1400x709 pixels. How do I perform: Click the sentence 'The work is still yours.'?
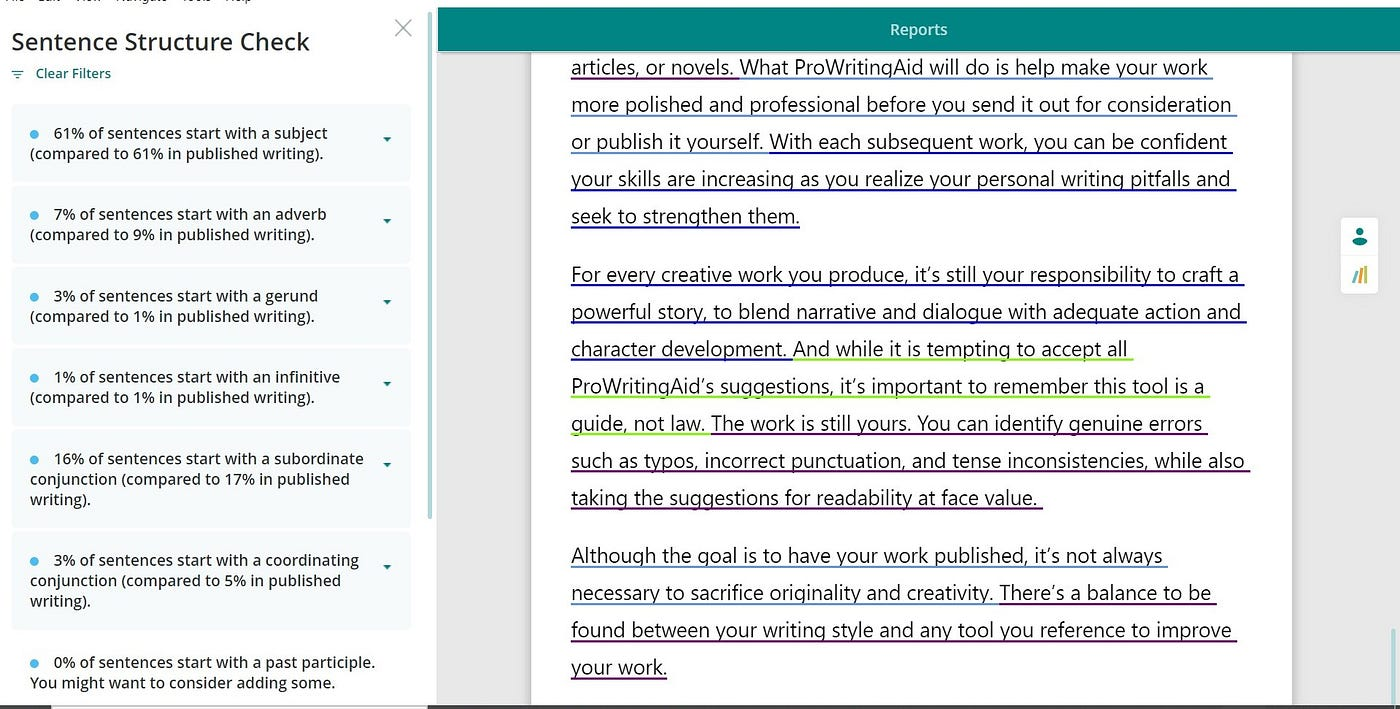[811, 424]
